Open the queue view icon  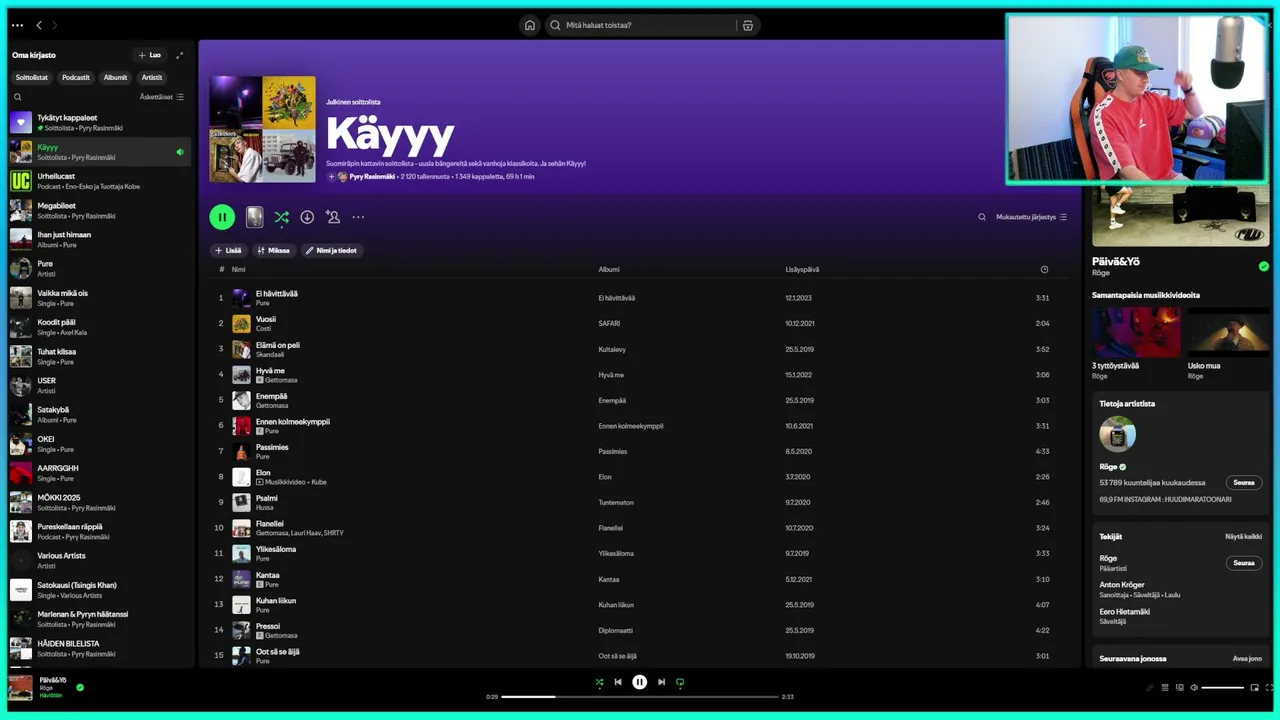pyautogui.click(x=1165, y=688)
